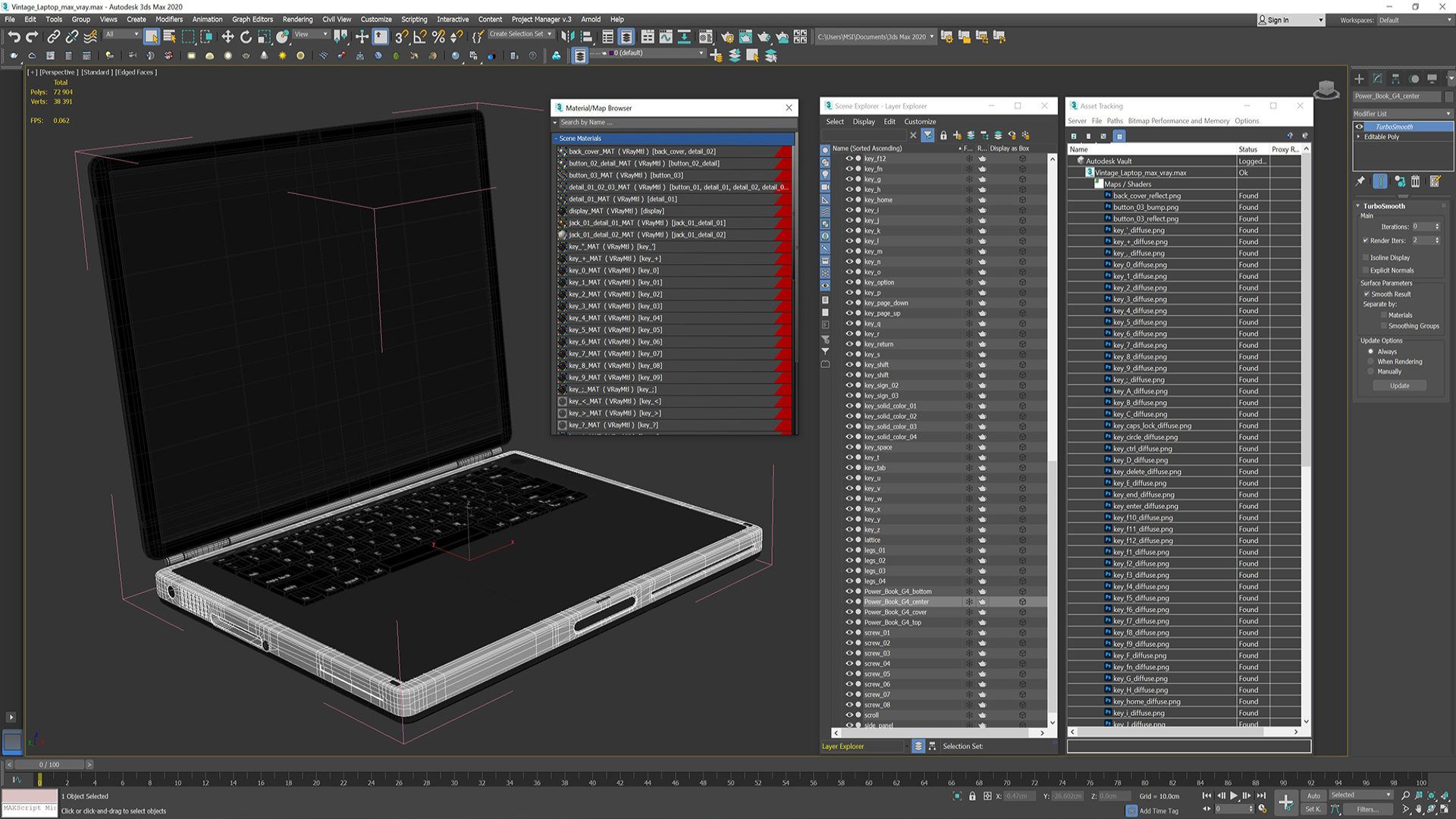Screen dimensions: 1456x819
Task: Open the key Filters... button
Action: (x=1368, y=809)
